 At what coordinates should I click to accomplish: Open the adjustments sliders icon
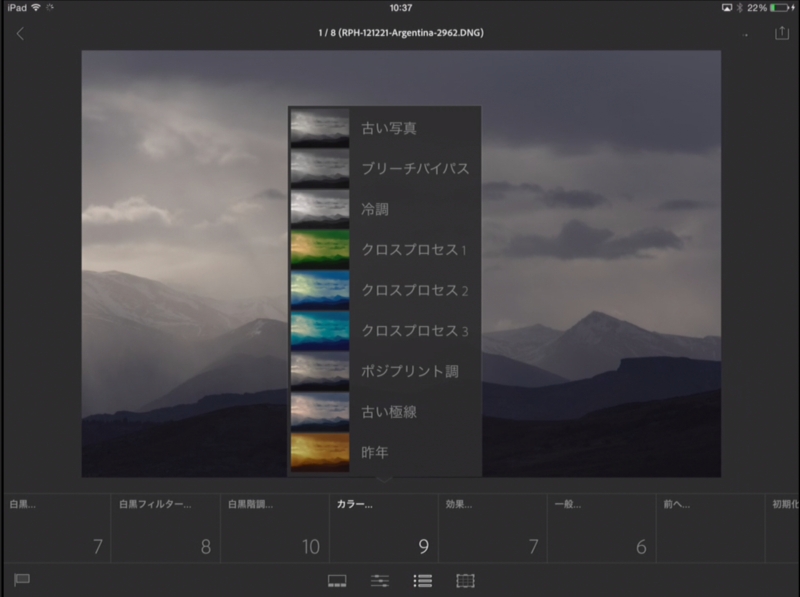click(380, 581)
